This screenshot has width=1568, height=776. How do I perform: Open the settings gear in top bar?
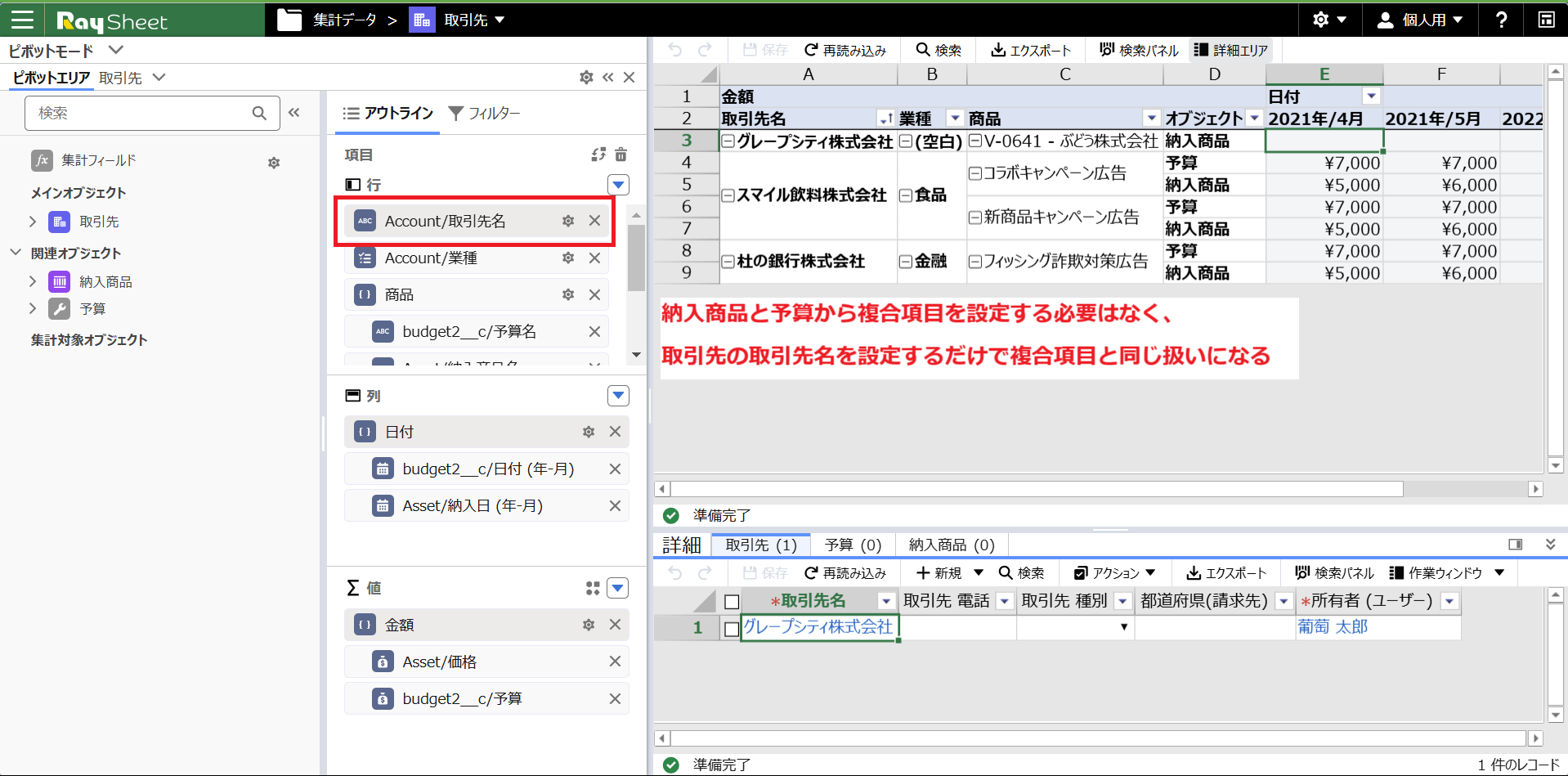pyautogui.click(x=1320, y=20)
